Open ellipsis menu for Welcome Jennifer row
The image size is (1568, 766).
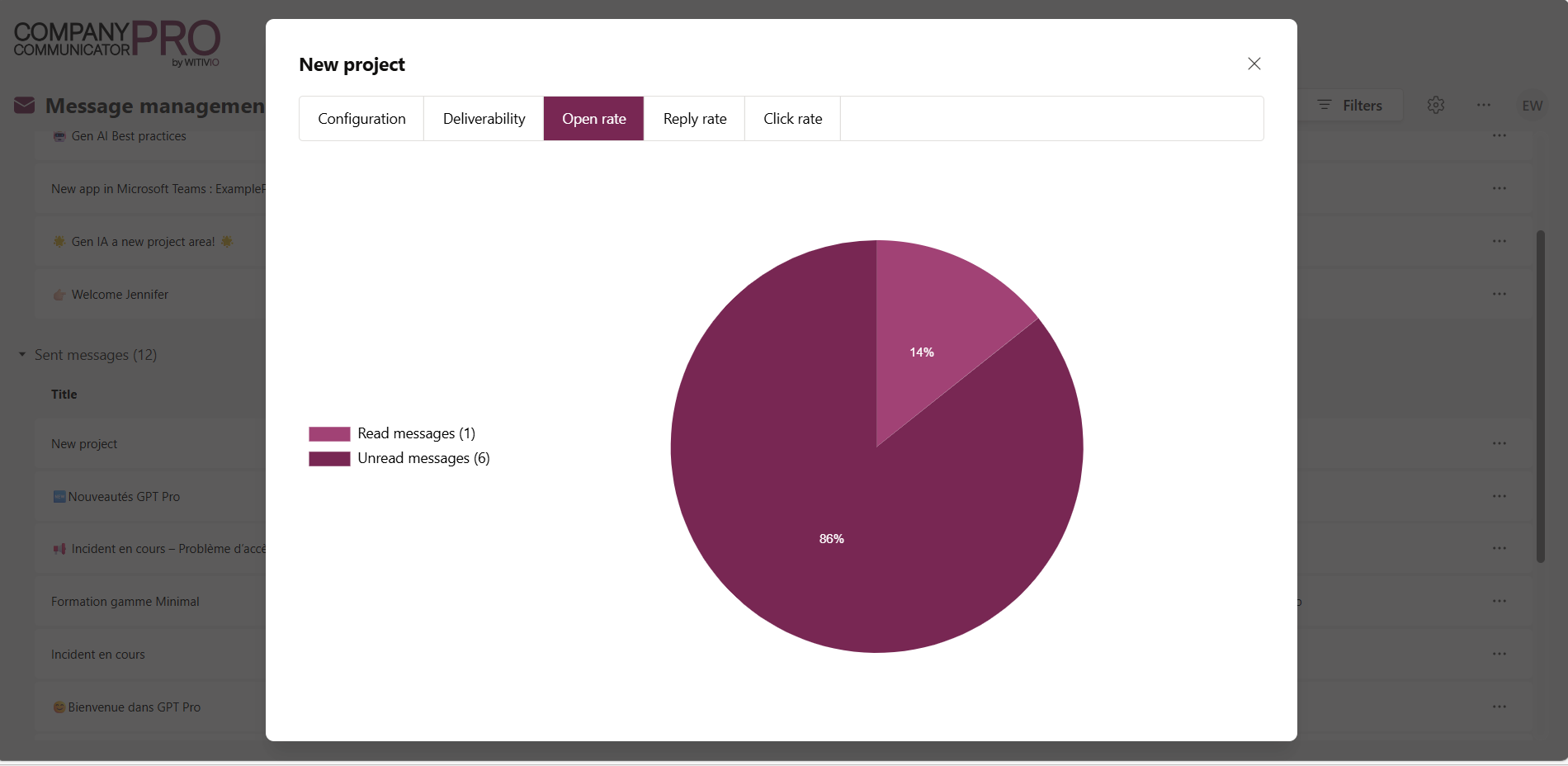tap(1499, 294)
